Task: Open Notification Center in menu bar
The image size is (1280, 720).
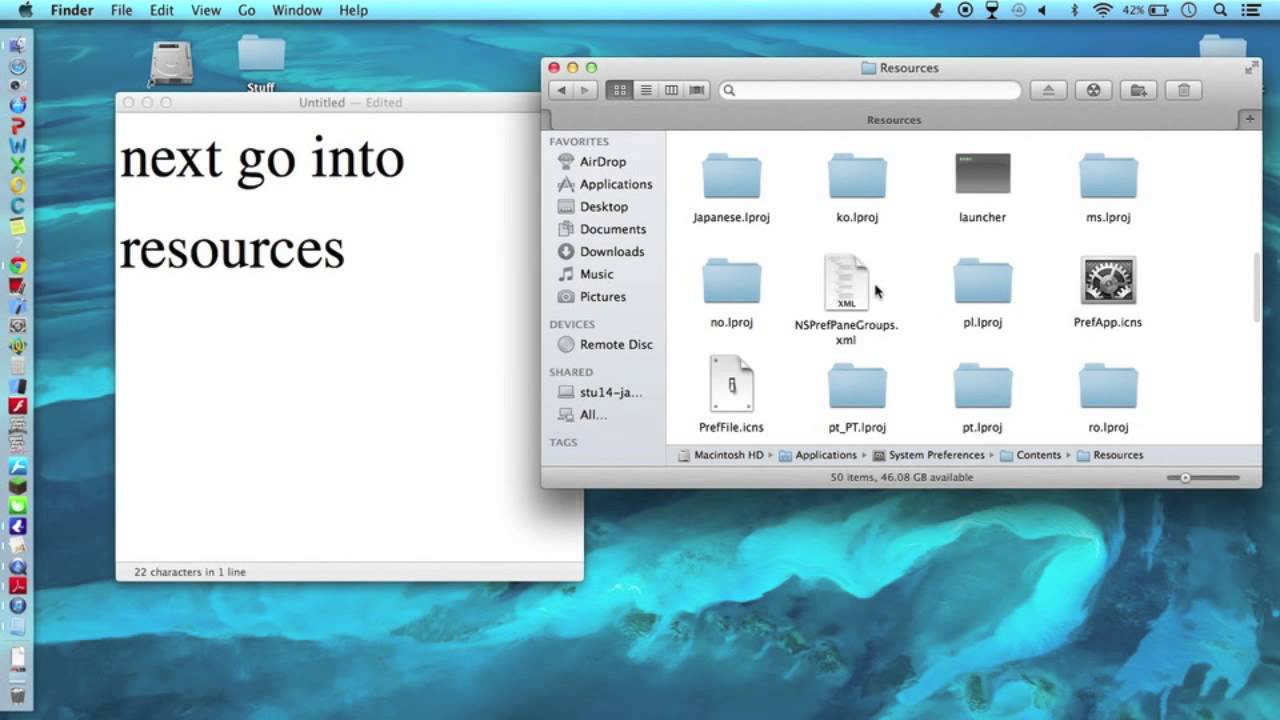Action: point(1250,10)
